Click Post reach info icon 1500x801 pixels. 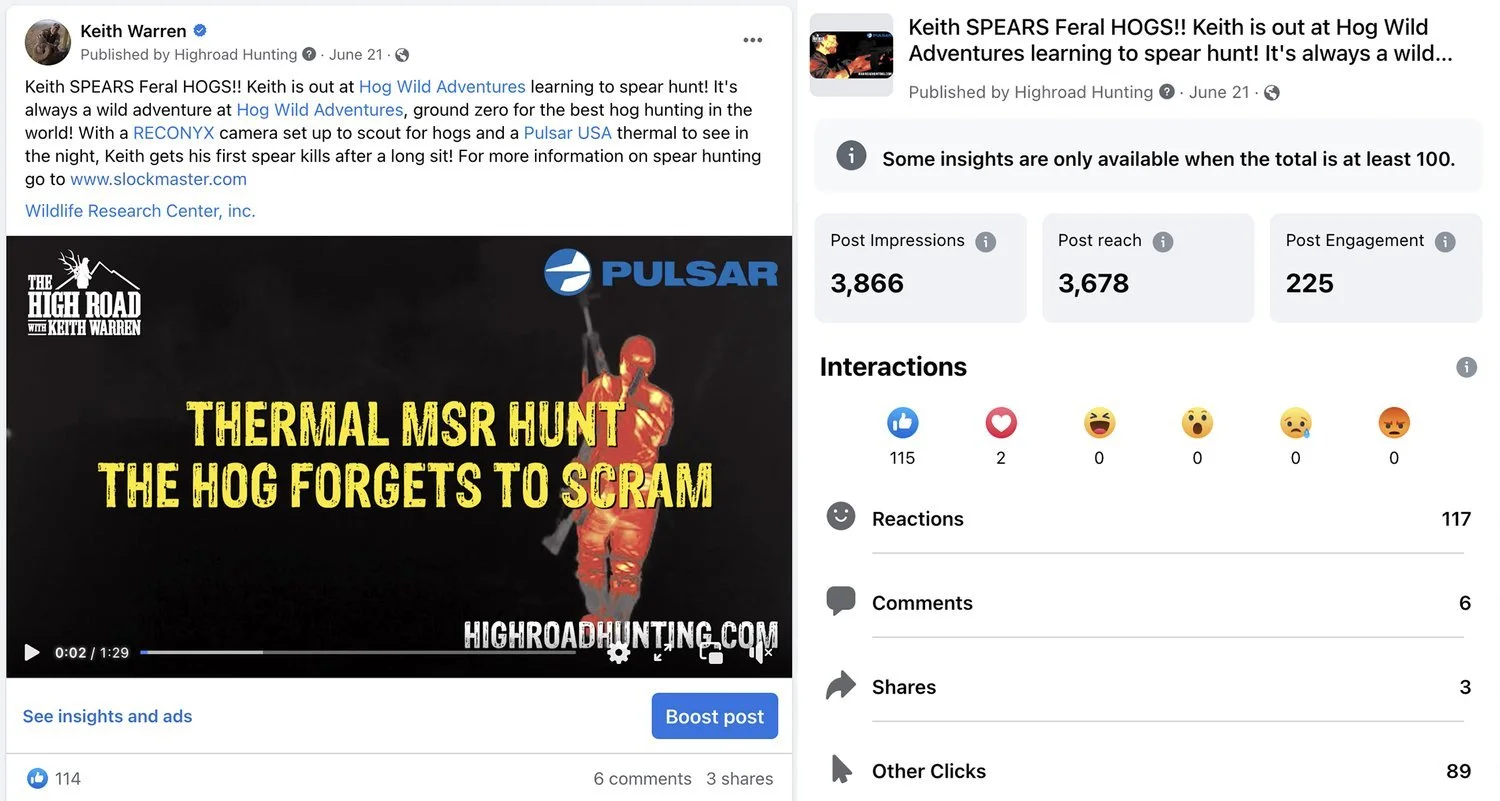[x=1162, y=241]
